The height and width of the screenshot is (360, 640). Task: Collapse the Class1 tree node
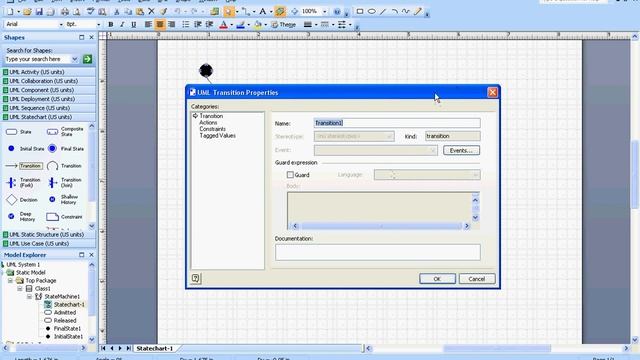[20, 289]
